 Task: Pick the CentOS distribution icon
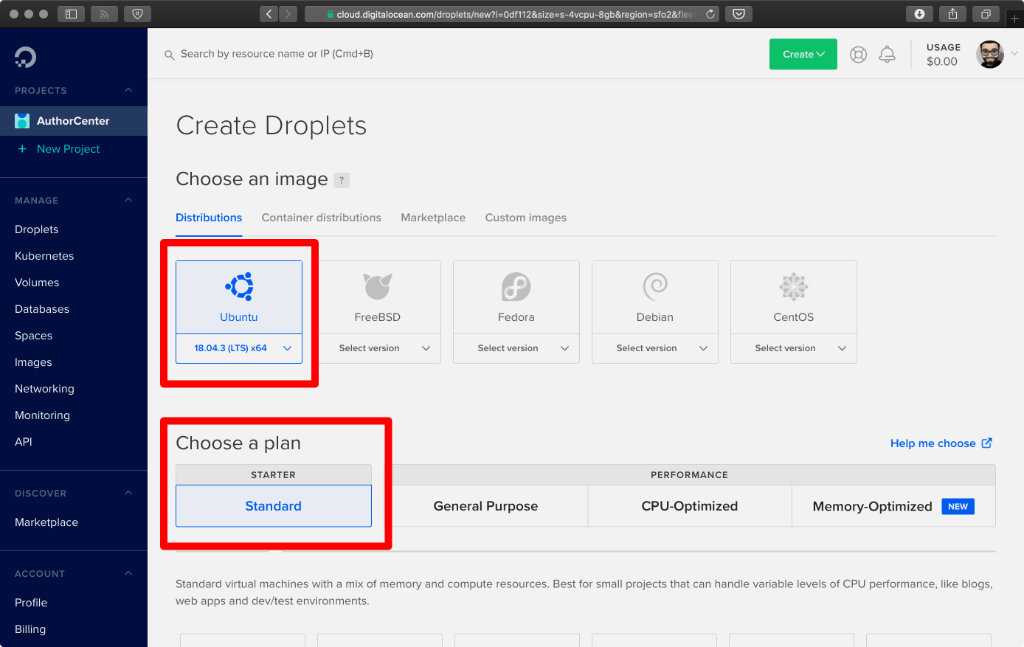point(793,287)
